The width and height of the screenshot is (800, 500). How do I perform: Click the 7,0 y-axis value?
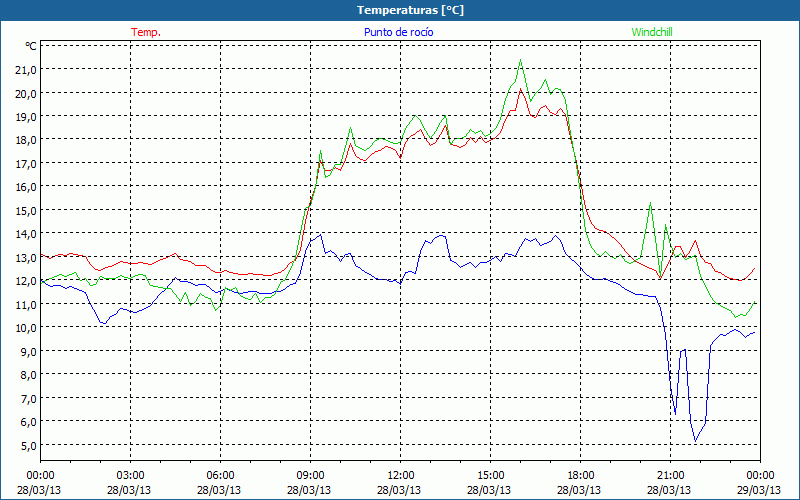tap(29, 398)
